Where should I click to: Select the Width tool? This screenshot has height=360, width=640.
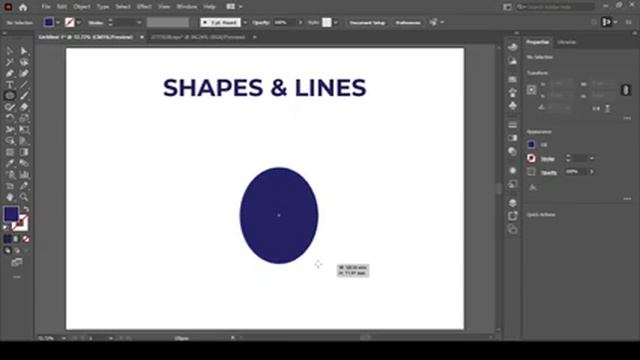(10, 129)
